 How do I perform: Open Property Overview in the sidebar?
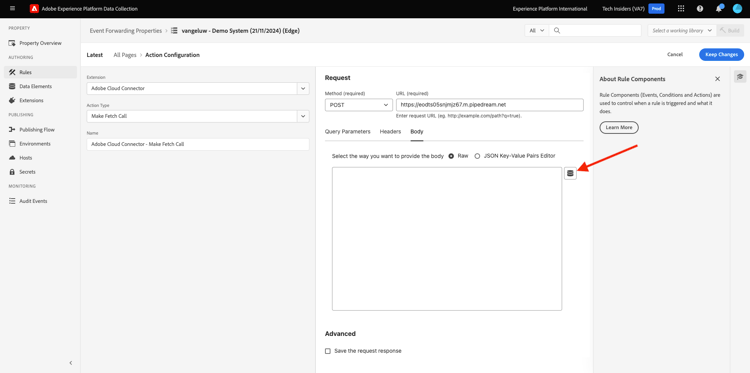[x=40, y=43]
